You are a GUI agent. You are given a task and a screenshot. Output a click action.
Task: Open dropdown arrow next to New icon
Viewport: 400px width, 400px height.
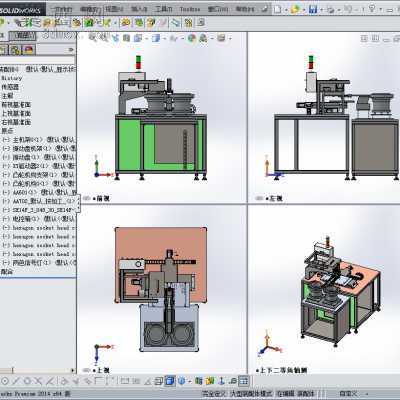tap(286, 10)
